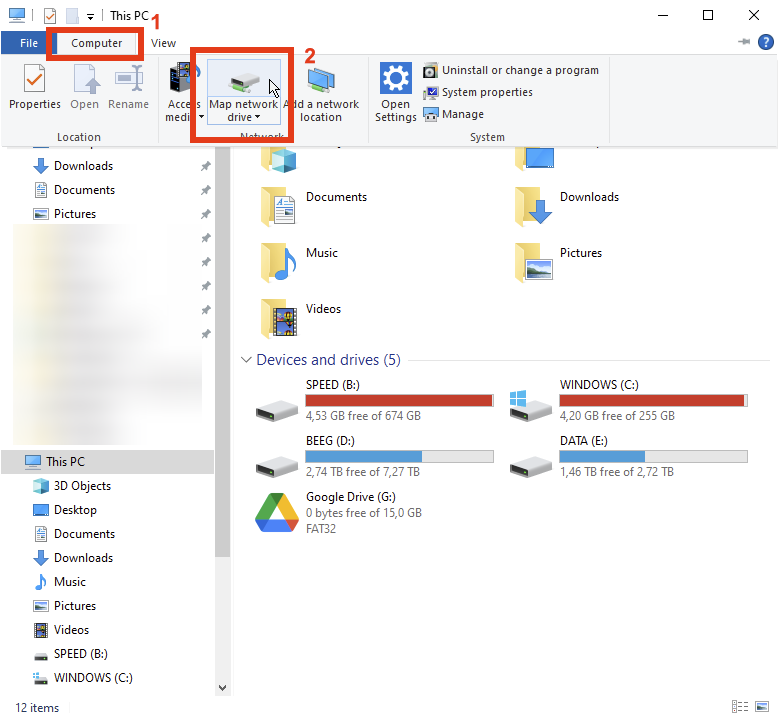Click Uninstall or change a program
This screenshot has height=720, width=778.
(x=519, y=70)
